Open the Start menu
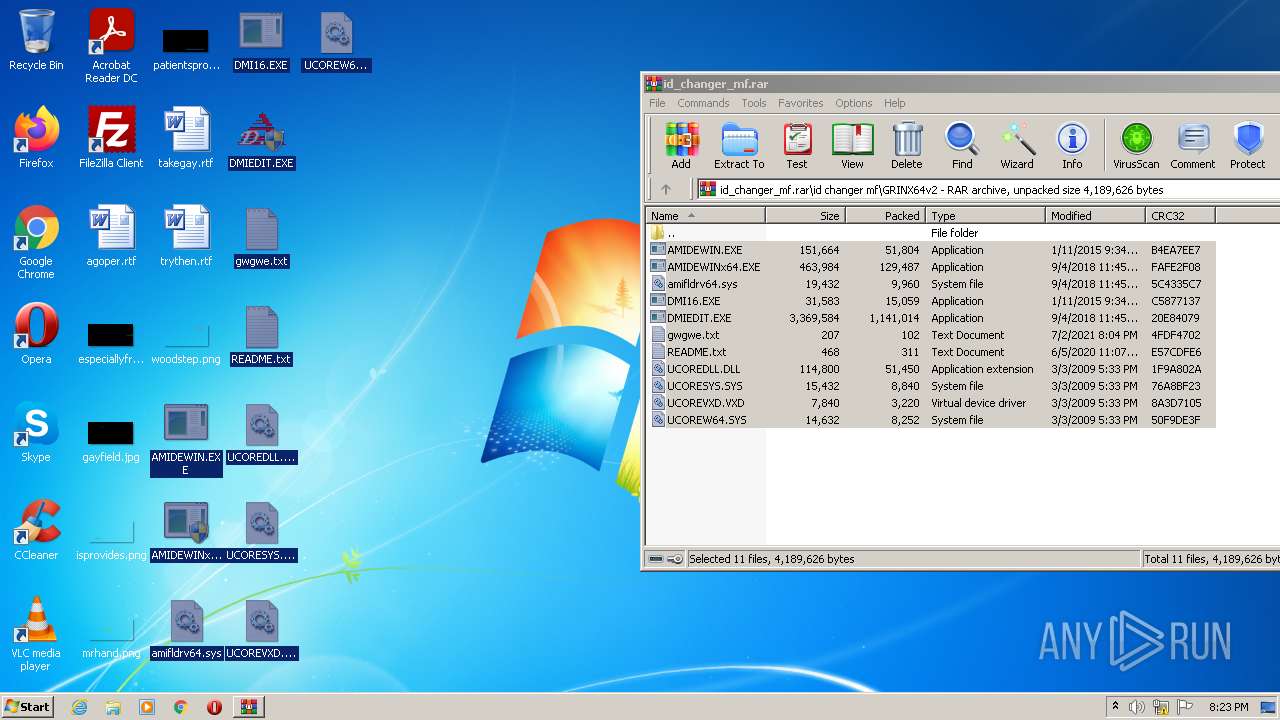 click(27, 706)
